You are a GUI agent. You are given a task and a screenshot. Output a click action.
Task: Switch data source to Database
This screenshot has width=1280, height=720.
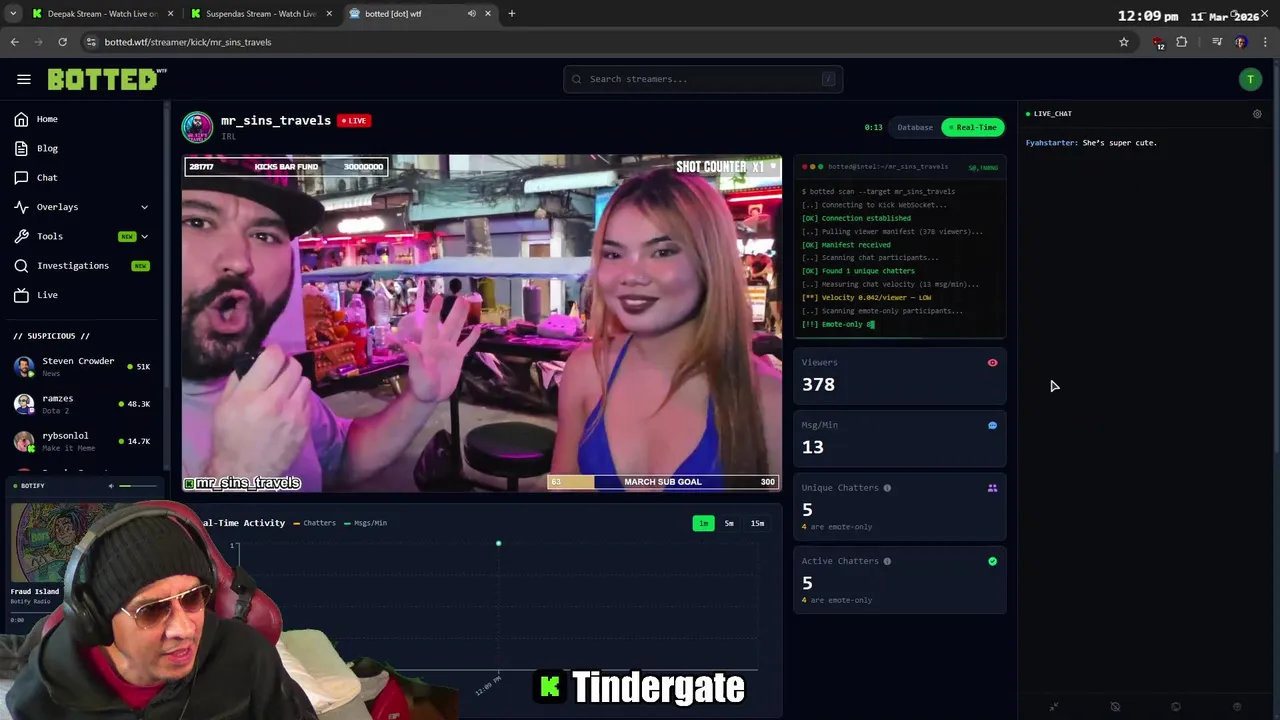point(915,128)
